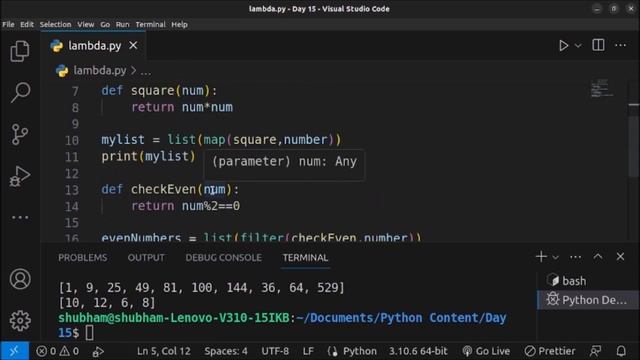
Task: Click the square function name on line 7
Action: click(153, 91)
